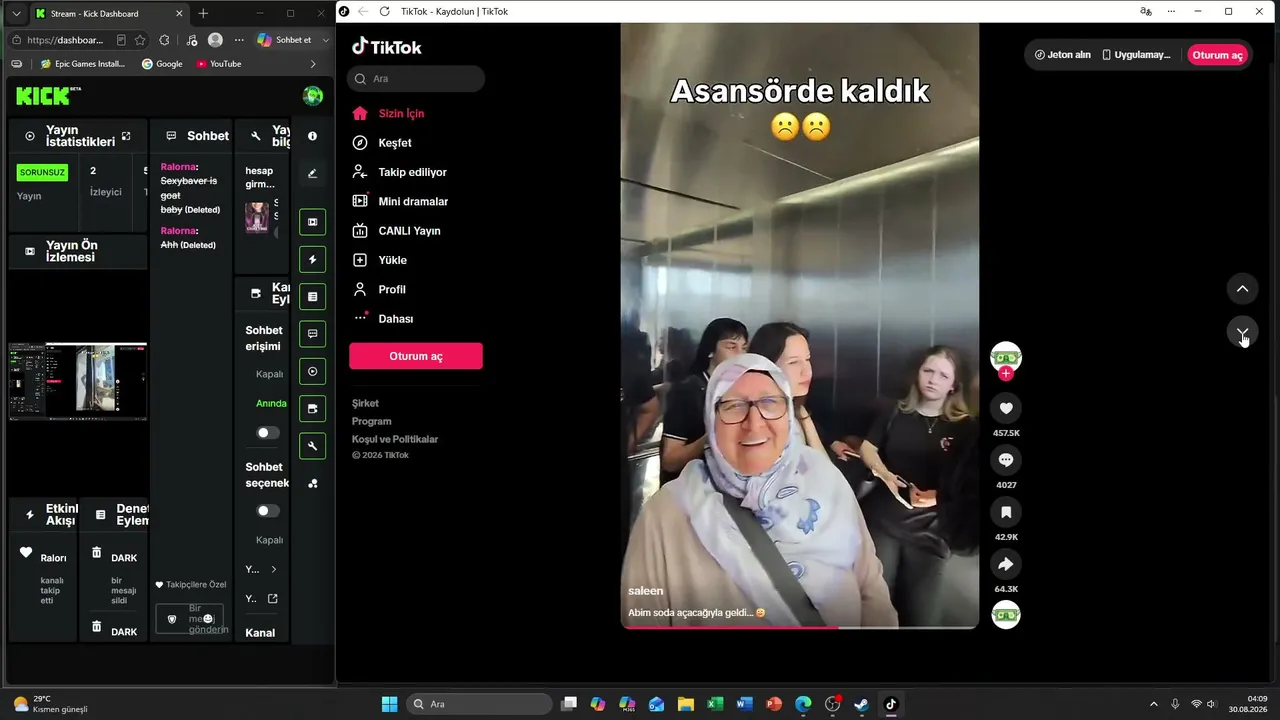Toggle the Sohbet seçenekleri switch

[268, 511]
